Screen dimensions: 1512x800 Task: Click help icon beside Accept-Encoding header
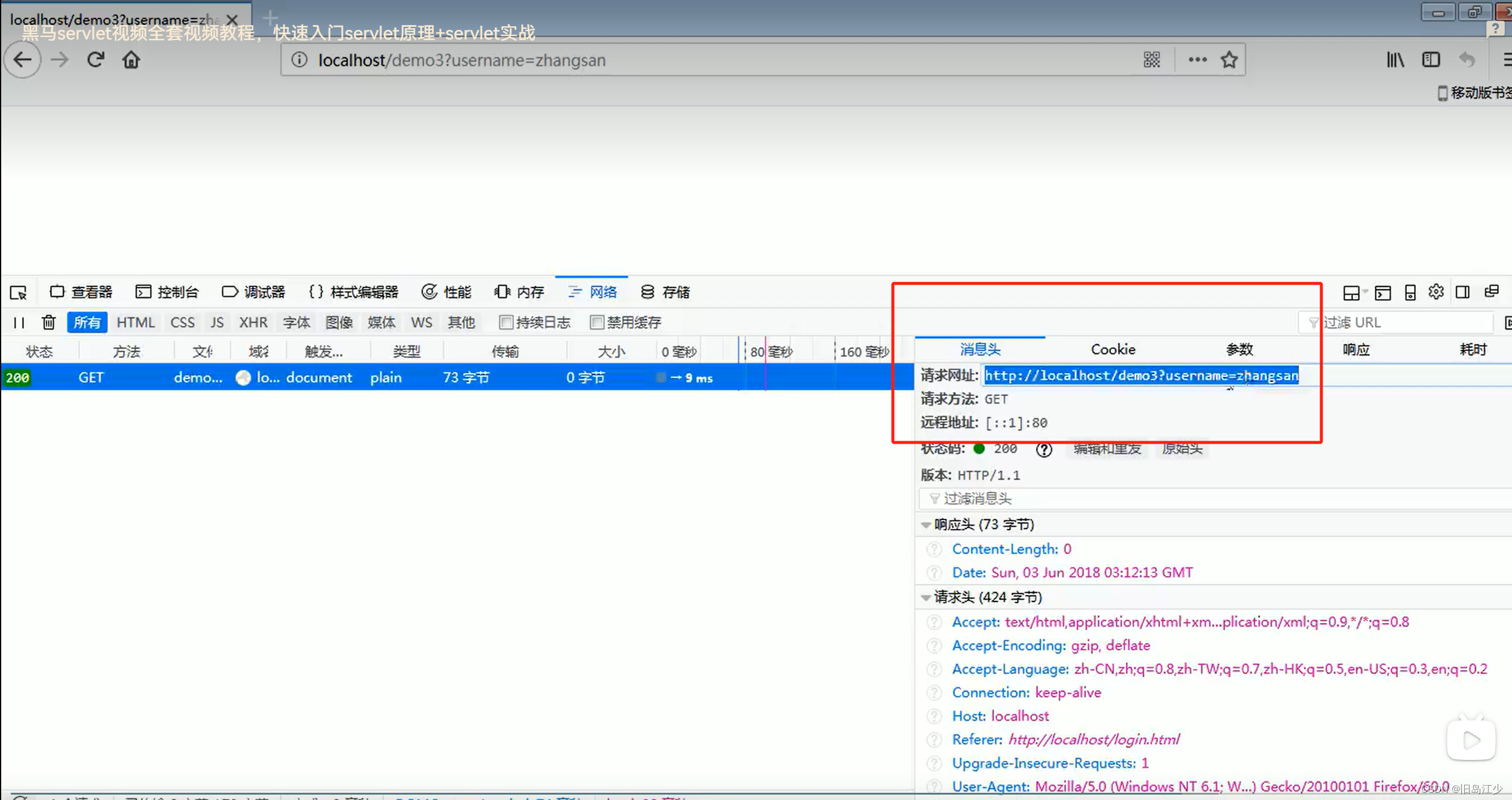[x=934, y=646]
